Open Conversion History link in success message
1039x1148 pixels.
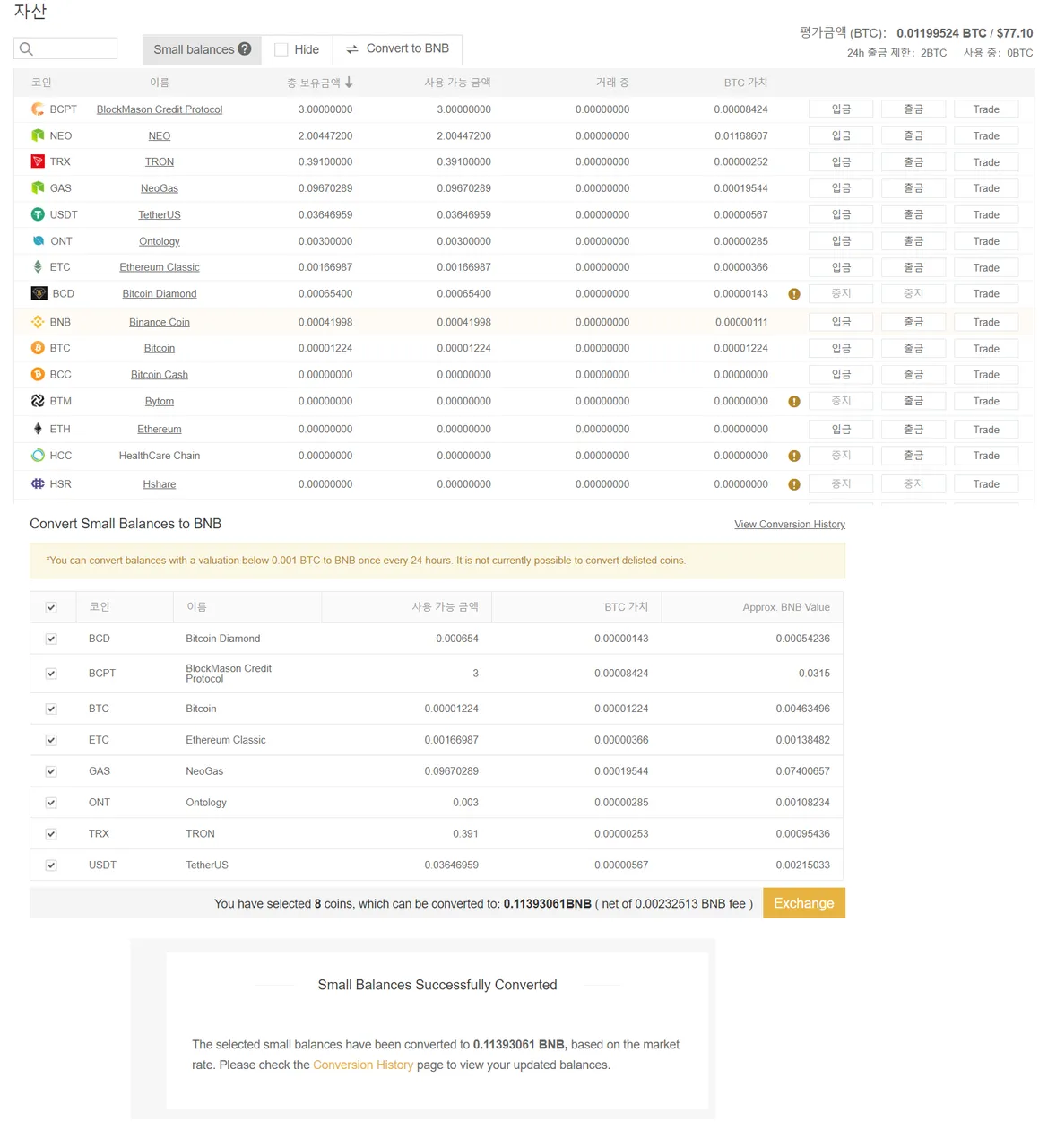(363, 1065)
